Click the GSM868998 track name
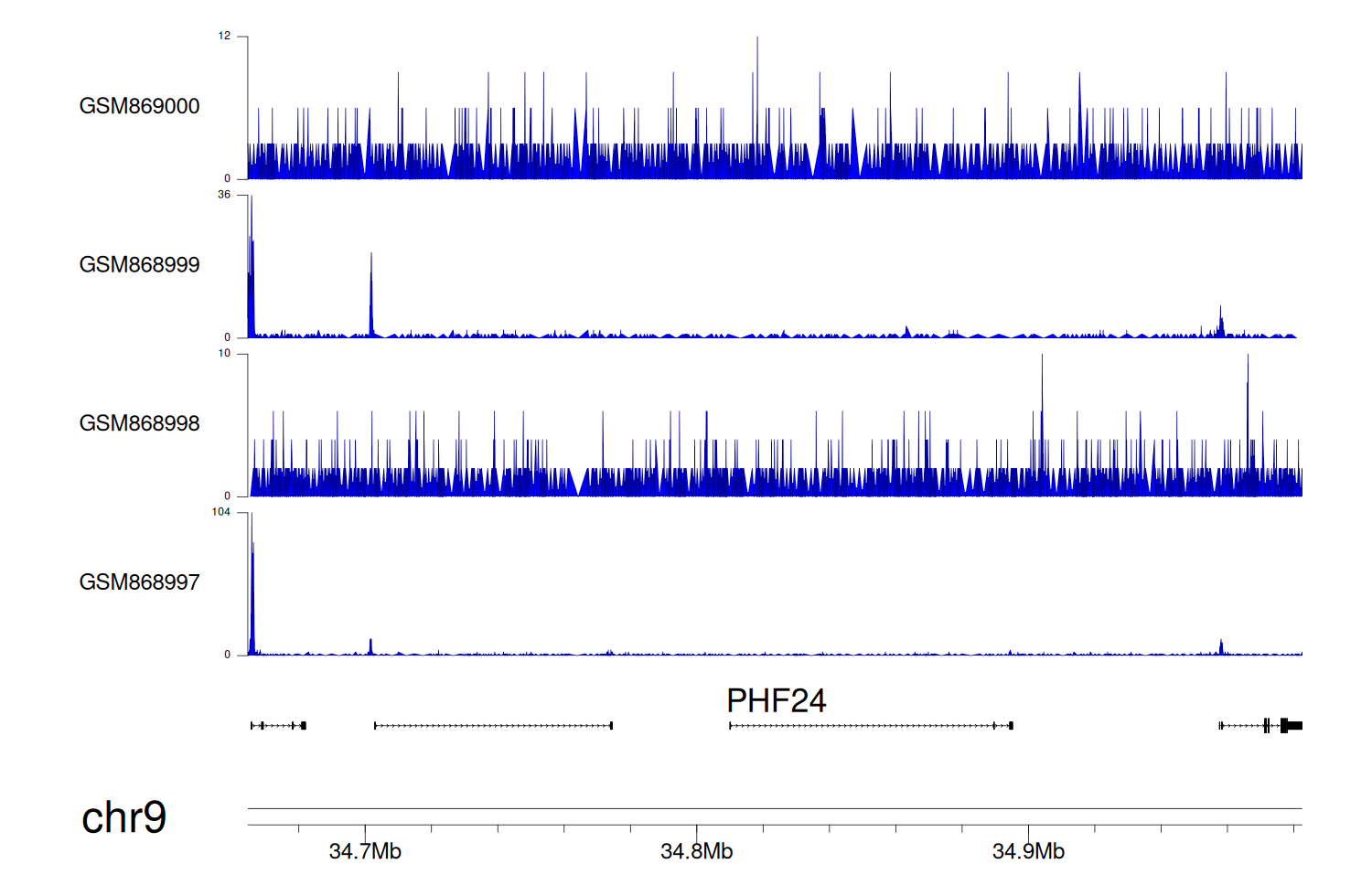 139,423
